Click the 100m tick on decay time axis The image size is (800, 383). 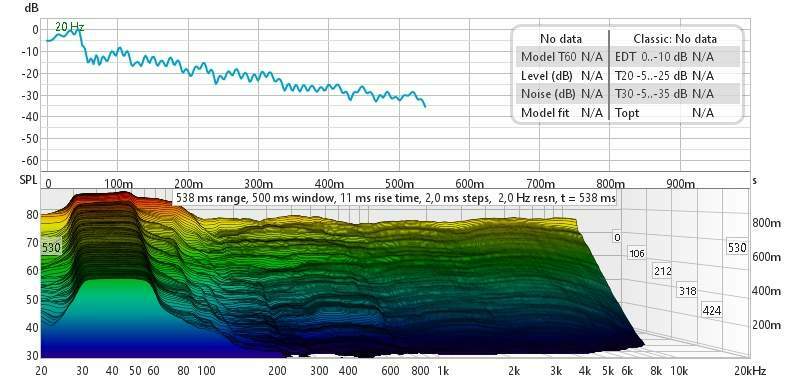click(x=117, y=183)
